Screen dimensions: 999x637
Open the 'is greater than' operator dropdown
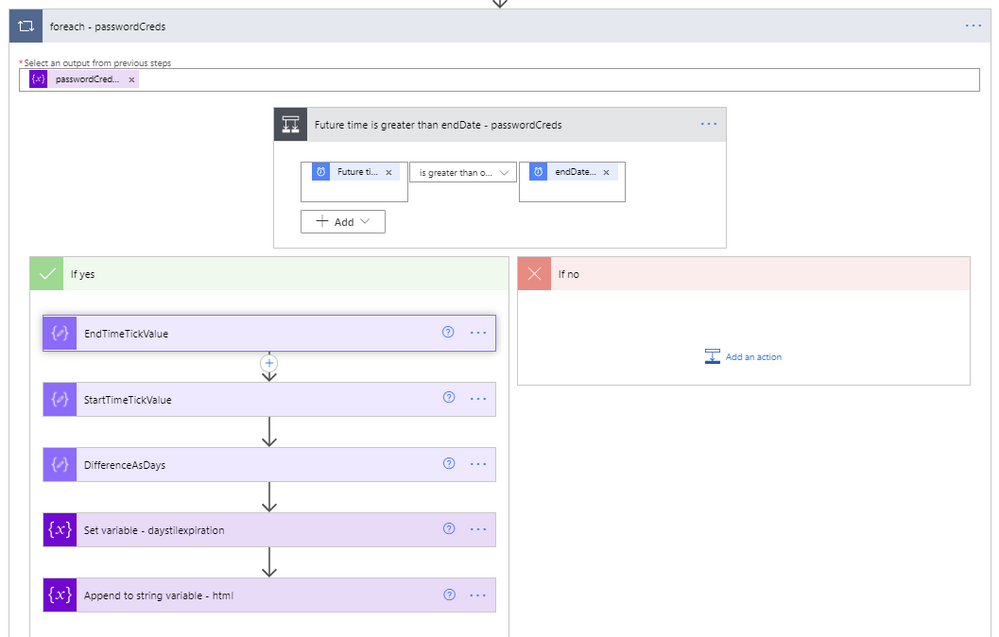(463, 173)
